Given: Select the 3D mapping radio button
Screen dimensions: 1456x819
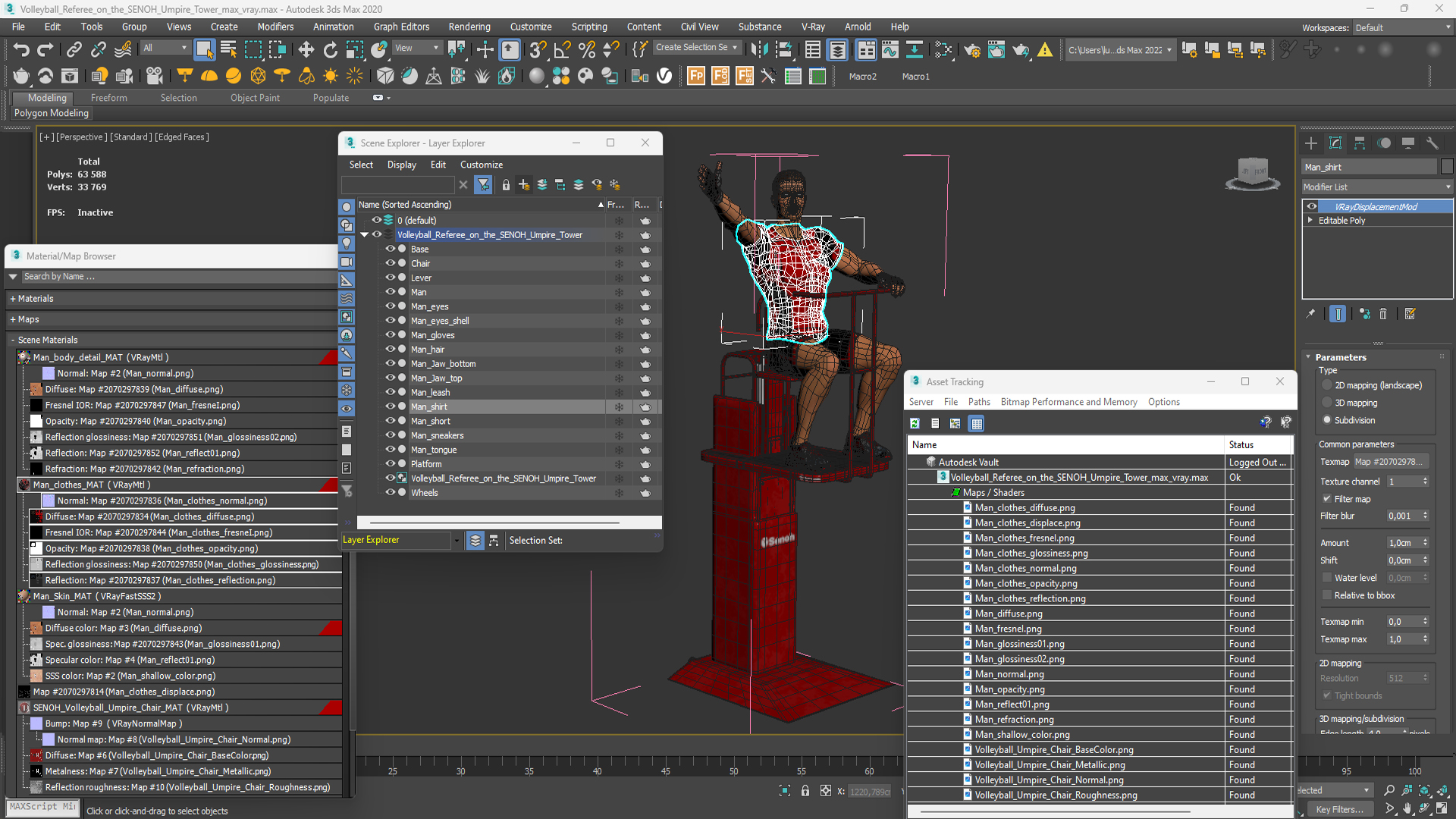Looking at the screenshot, I should (x=1327, y=403).
